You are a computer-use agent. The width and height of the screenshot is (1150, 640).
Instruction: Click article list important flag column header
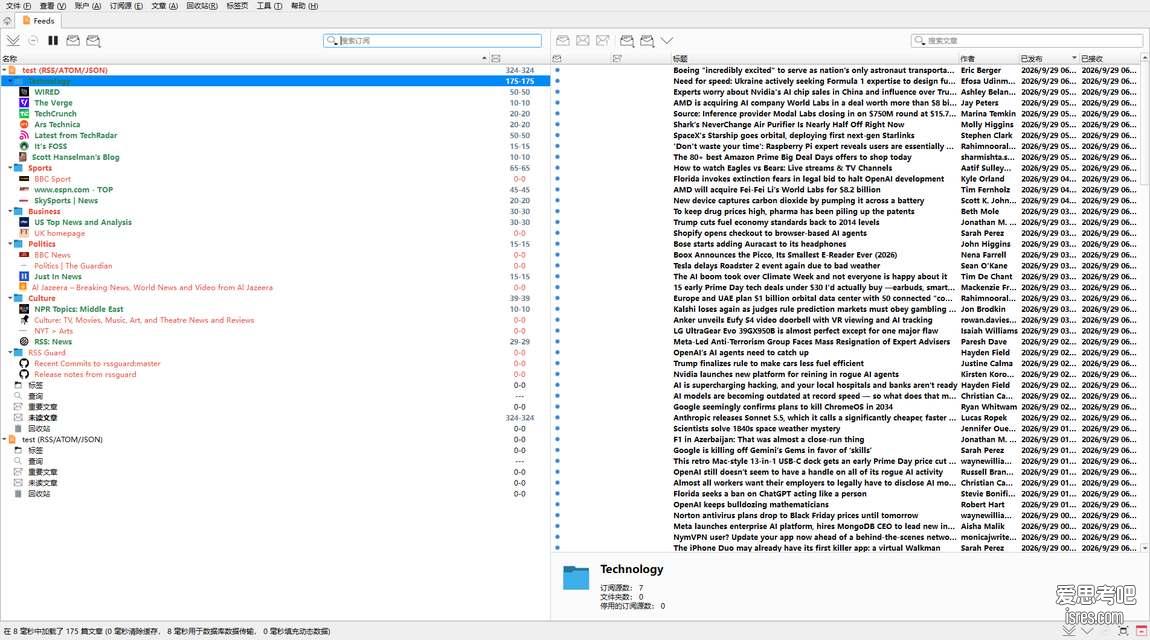click(617, 59)
